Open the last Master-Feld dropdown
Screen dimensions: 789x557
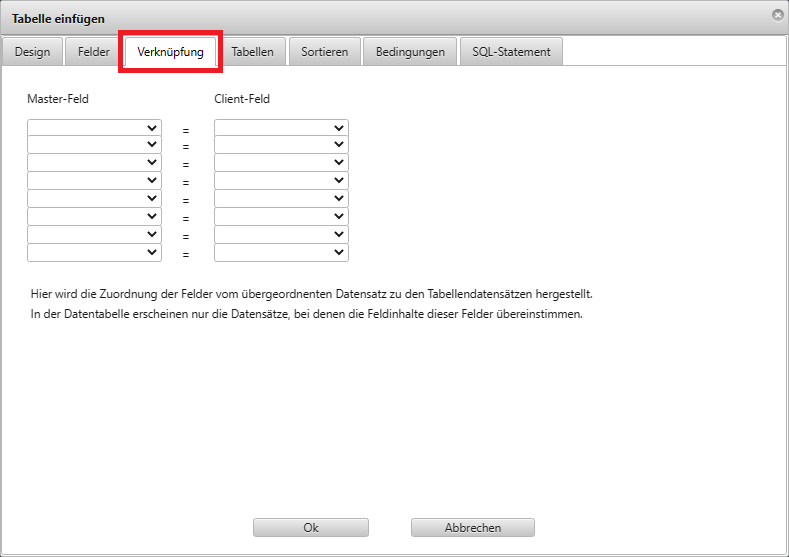[x=94, y=253]
